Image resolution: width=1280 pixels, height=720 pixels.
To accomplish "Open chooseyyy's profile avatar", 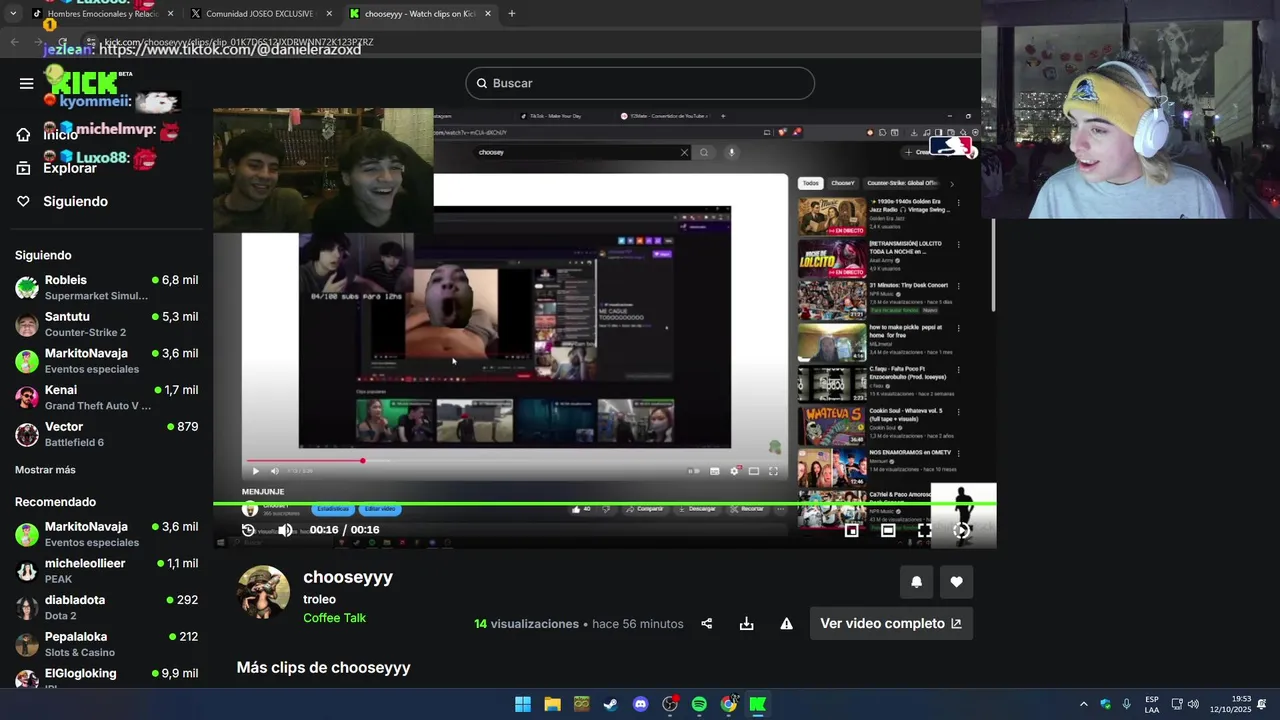I will 263,592.
